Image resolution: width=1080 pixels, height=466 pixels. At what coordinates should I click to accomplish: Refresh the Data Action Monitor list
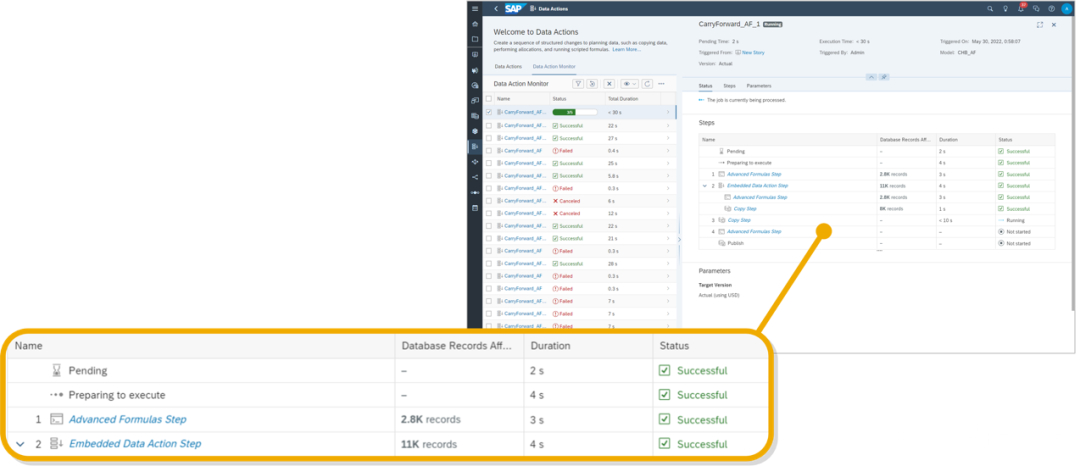pos(647,83)
